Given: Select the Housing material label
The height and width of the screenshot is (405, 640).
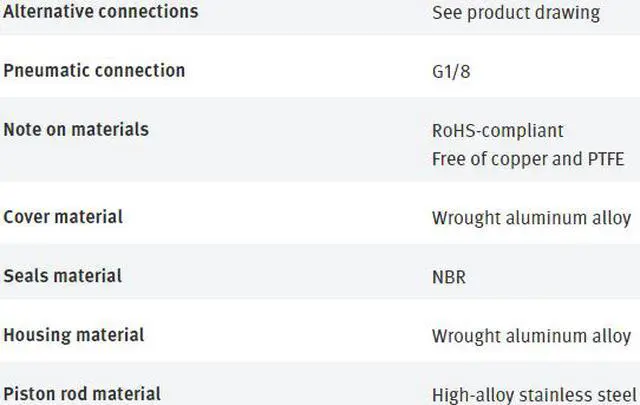Looking at the screenshot, I should pyautogui.click(x=74, y=335).
